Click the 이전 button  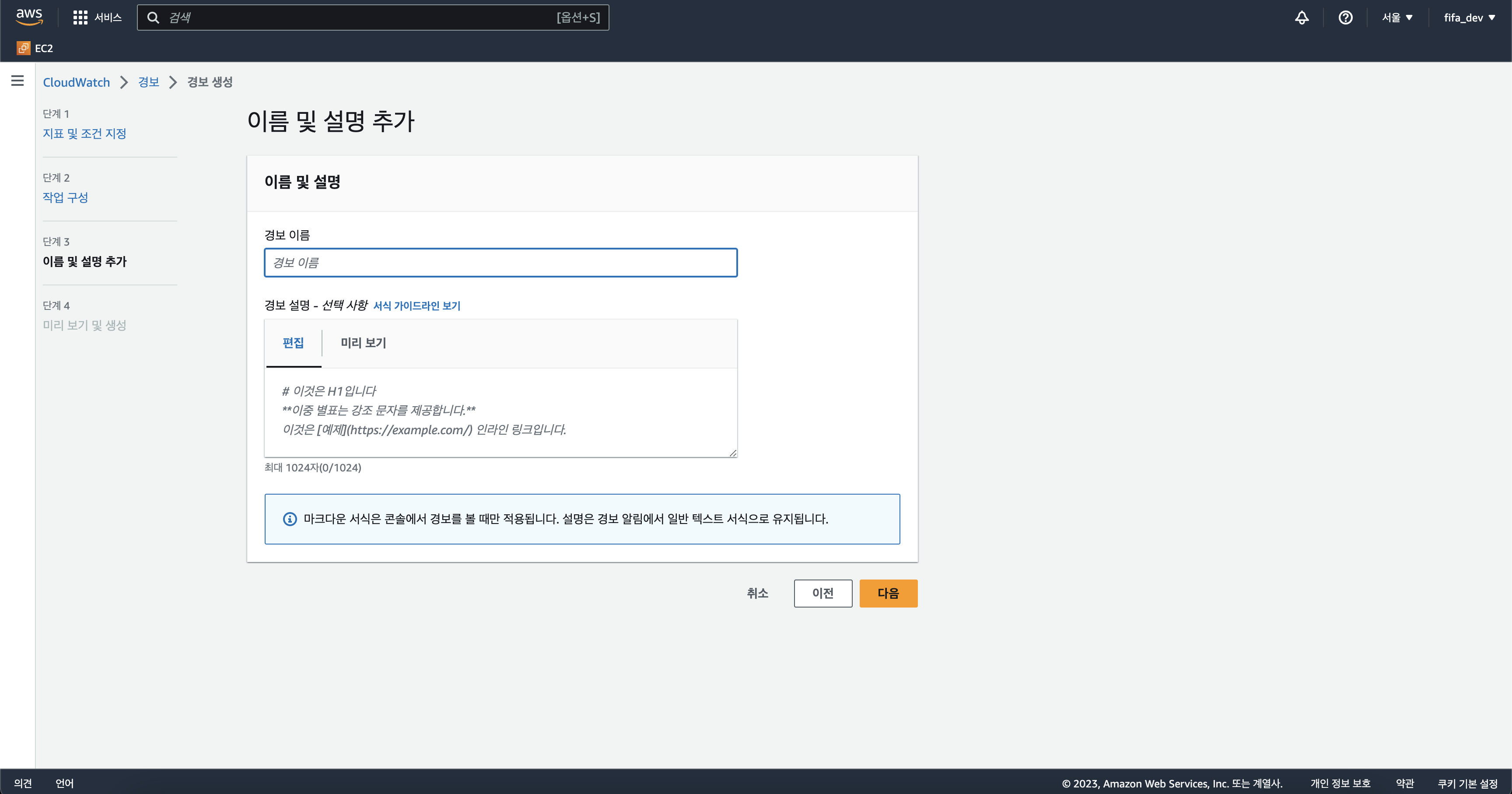(x=823, y=593)
